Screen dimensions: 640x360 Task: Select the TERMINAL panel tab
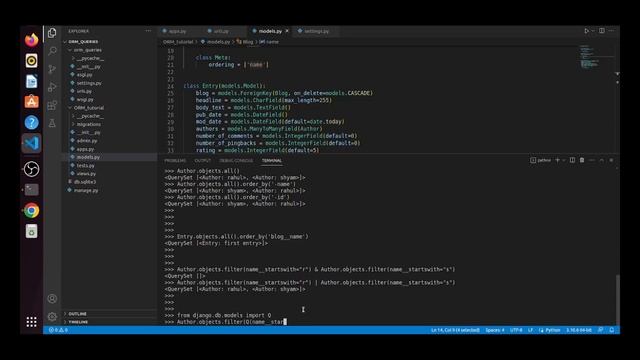pyautogui.click(x=271, y=160)
